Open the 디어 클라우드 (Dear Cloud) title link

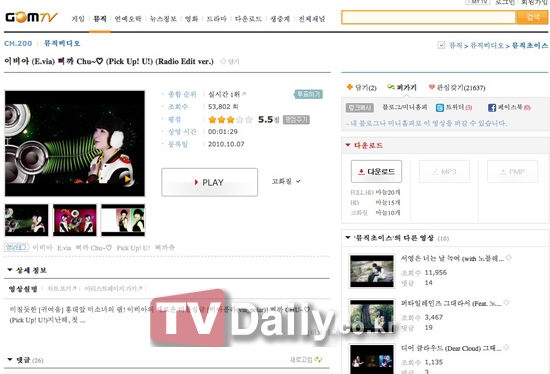[451, 348]
